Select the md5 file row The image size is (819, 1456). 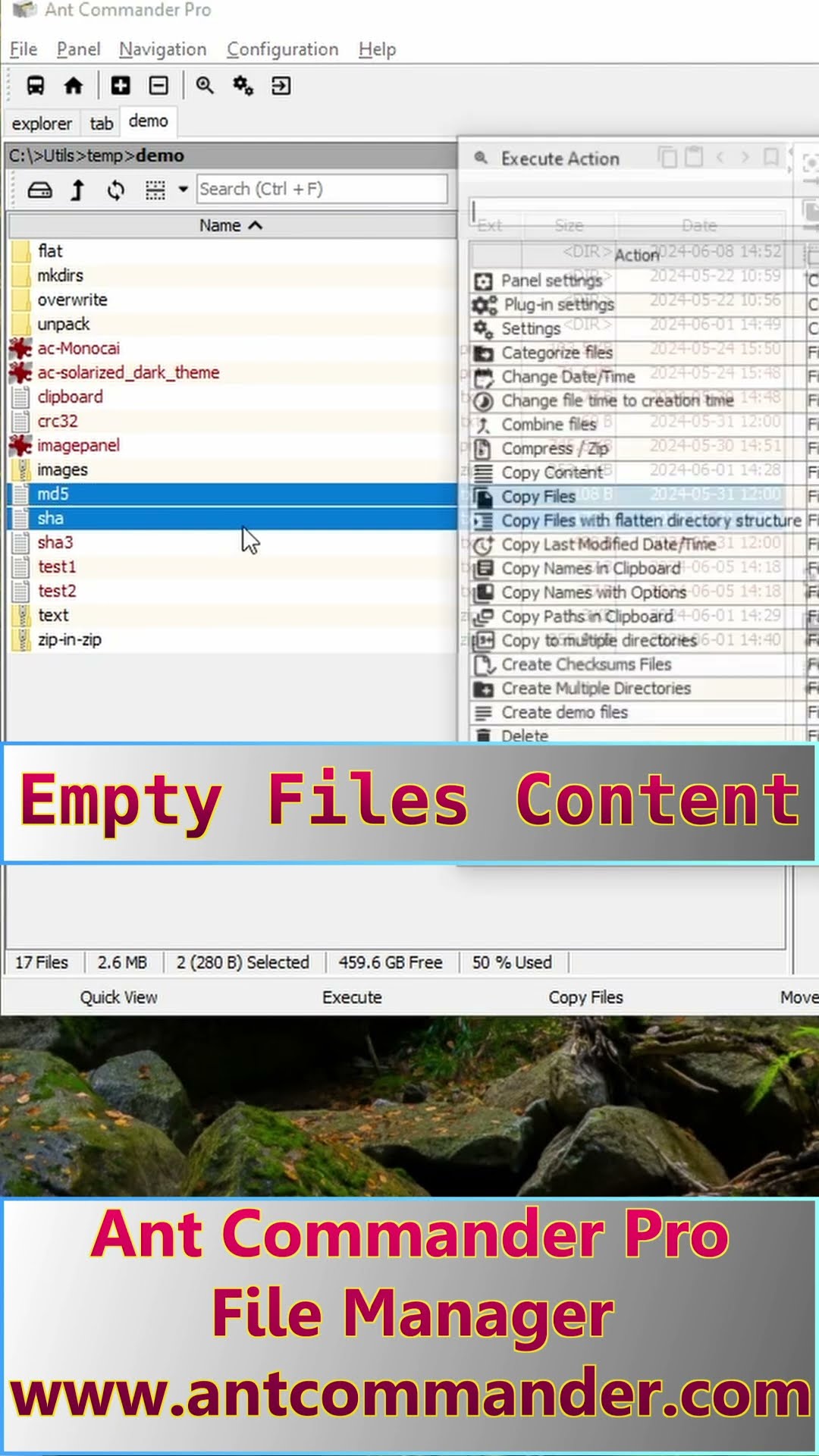[x=231, y=494]
